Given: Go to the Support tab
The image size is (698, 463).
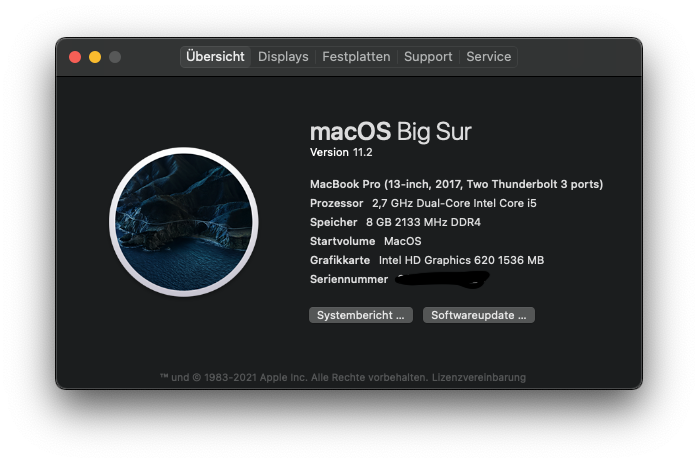Looking at the screenshot, I should tap(428, 57).
